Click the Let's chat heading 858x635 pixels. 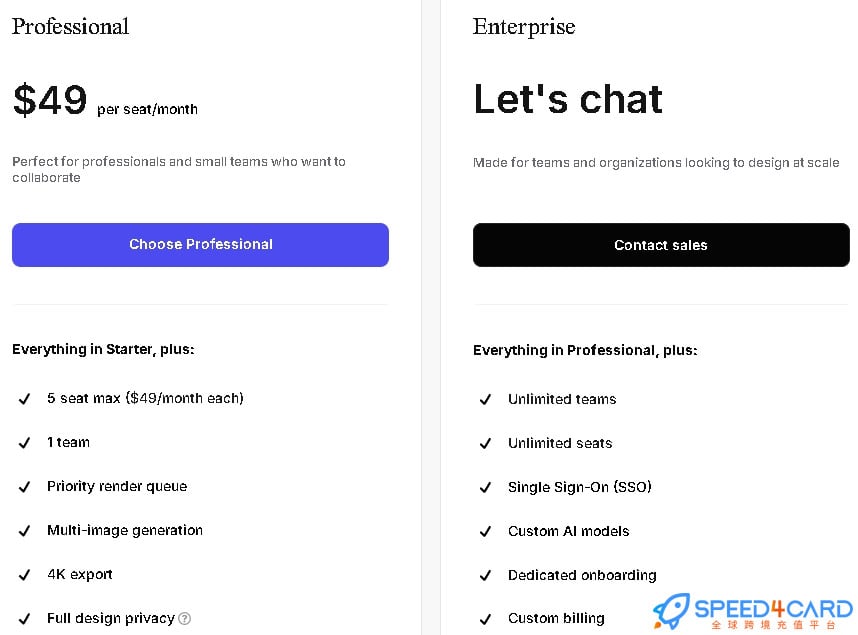coord(568,99)
